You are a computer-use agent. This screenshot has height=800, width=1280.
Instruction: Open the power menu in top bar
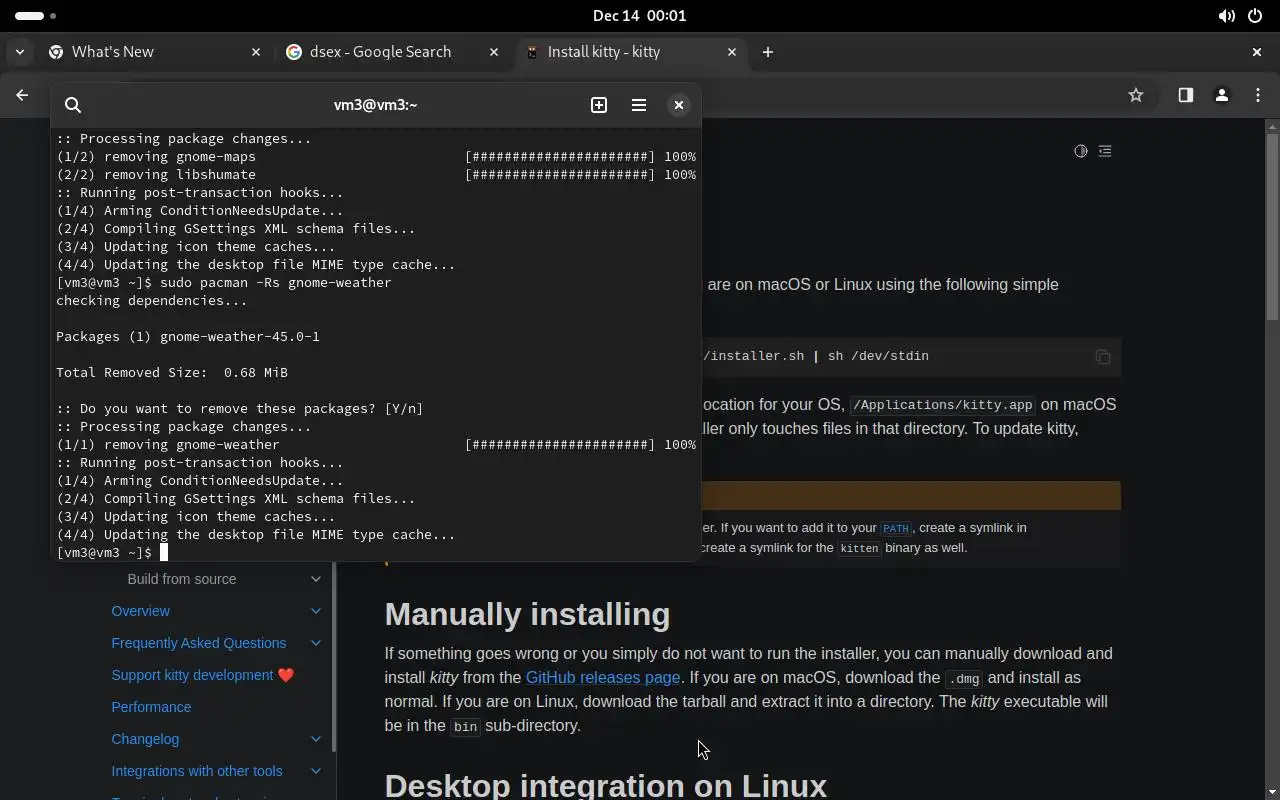click(1256, 16)
